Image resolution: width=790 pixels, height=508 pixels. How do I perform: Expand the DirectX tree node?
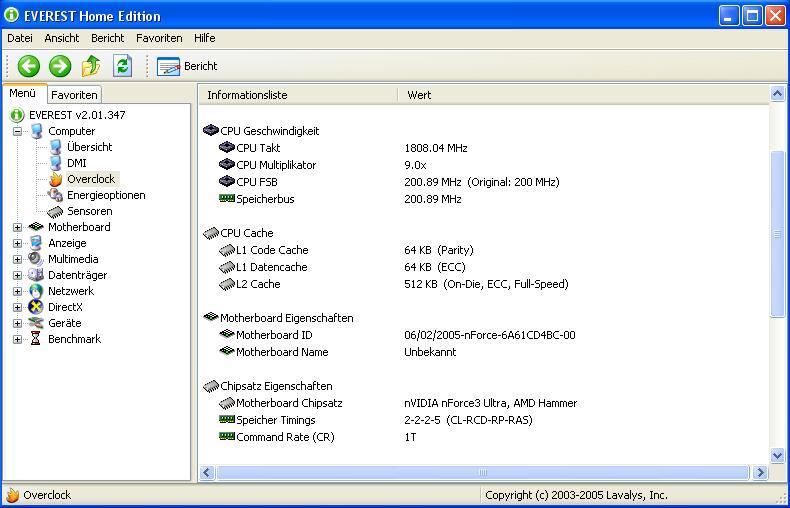[17, 307]
